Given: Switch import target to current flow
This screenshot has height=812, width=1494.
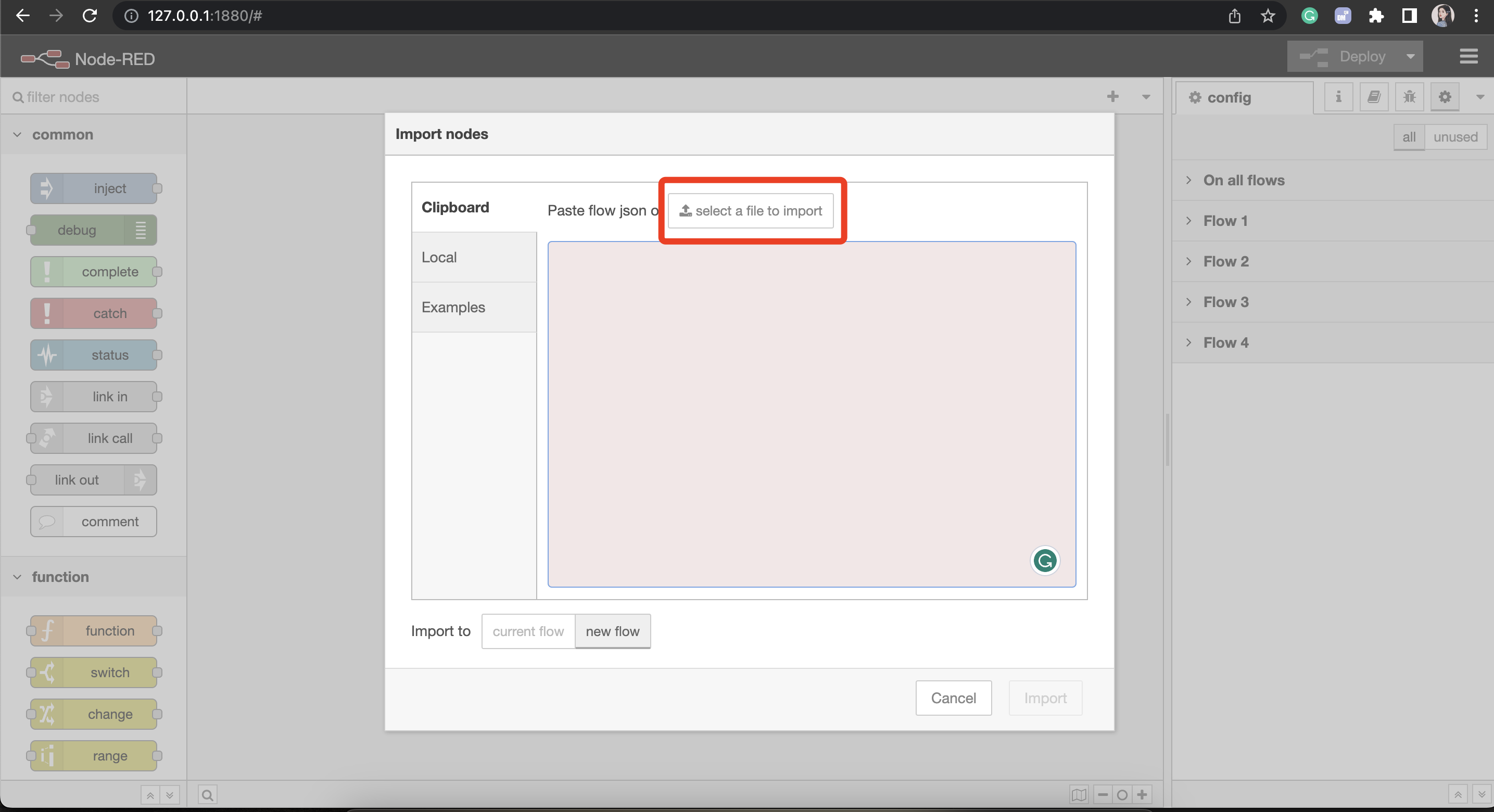Looking at the screenshot, I should 528,631.
